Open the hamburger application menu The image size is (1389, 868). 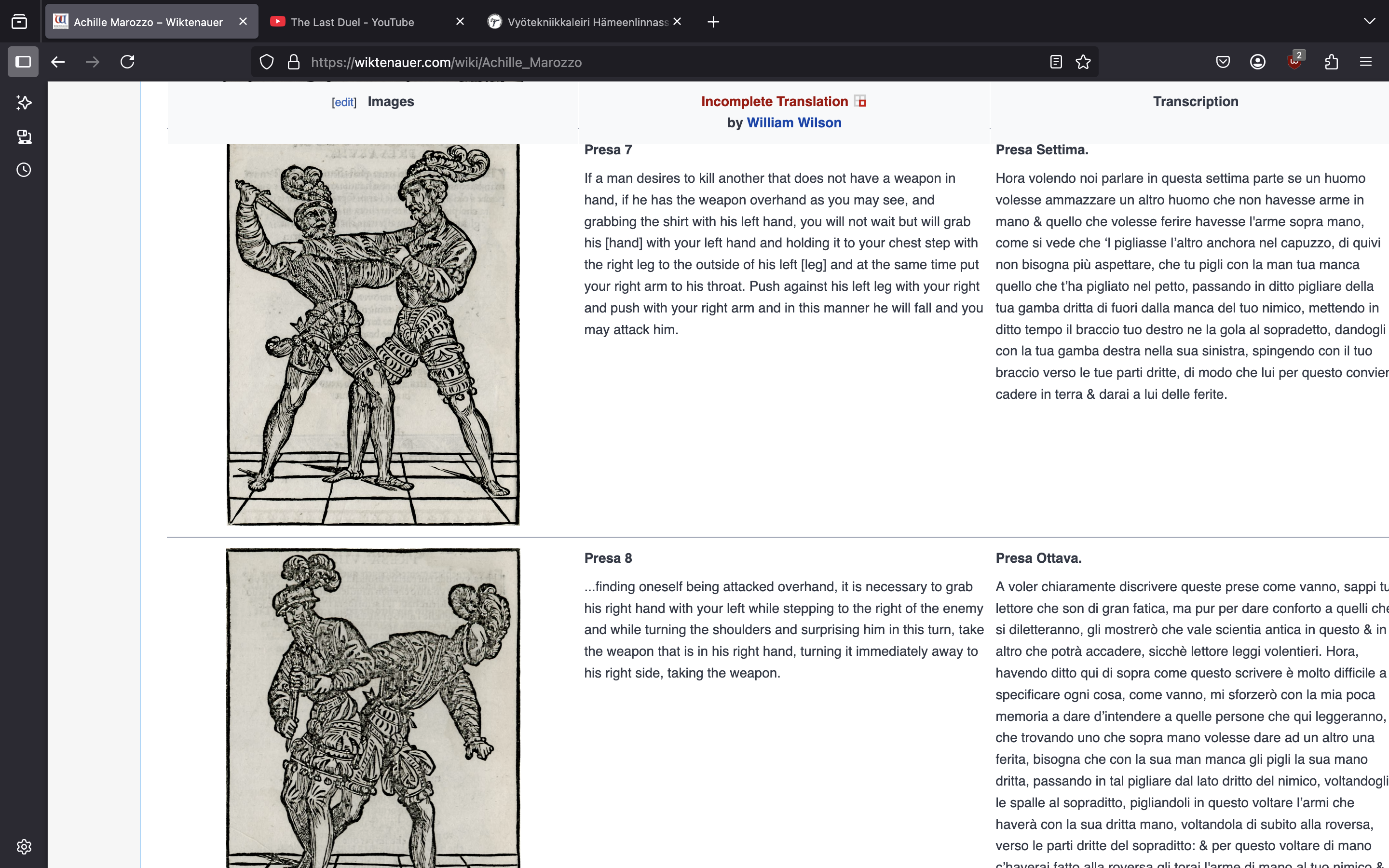[x=1366, y=62]
